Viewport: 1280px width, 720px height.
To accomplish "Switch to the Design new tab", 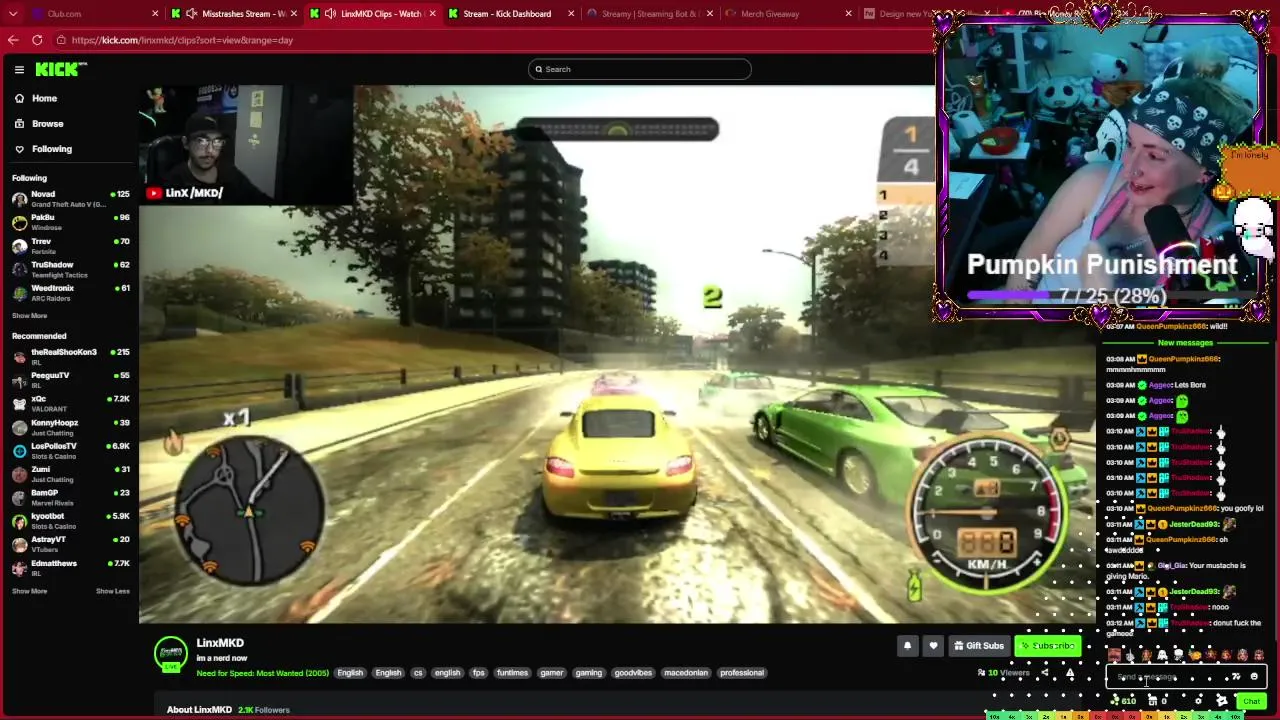I will (x=900, y=14).
